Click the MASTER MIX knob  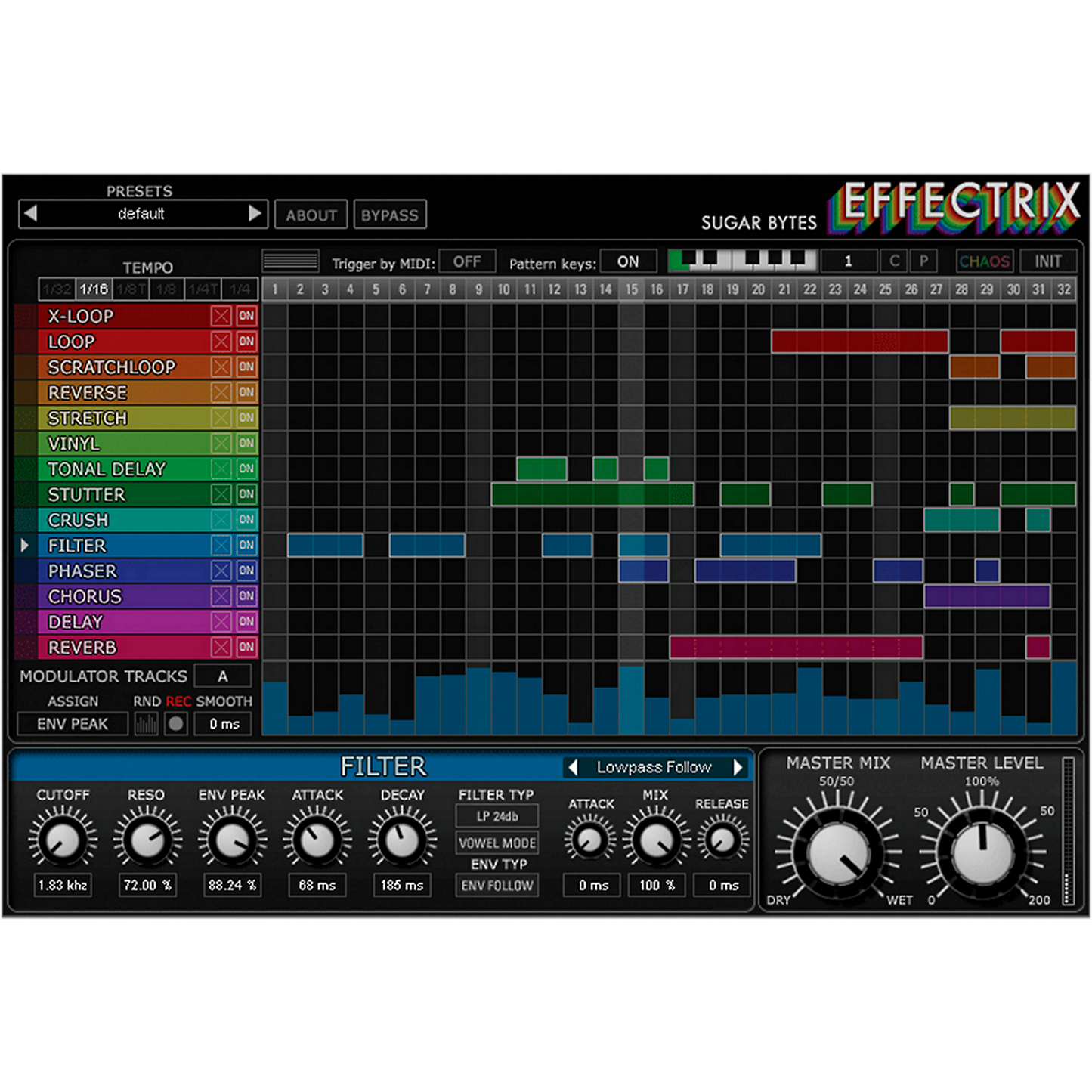pyautogui.click(x=839, y=853)
